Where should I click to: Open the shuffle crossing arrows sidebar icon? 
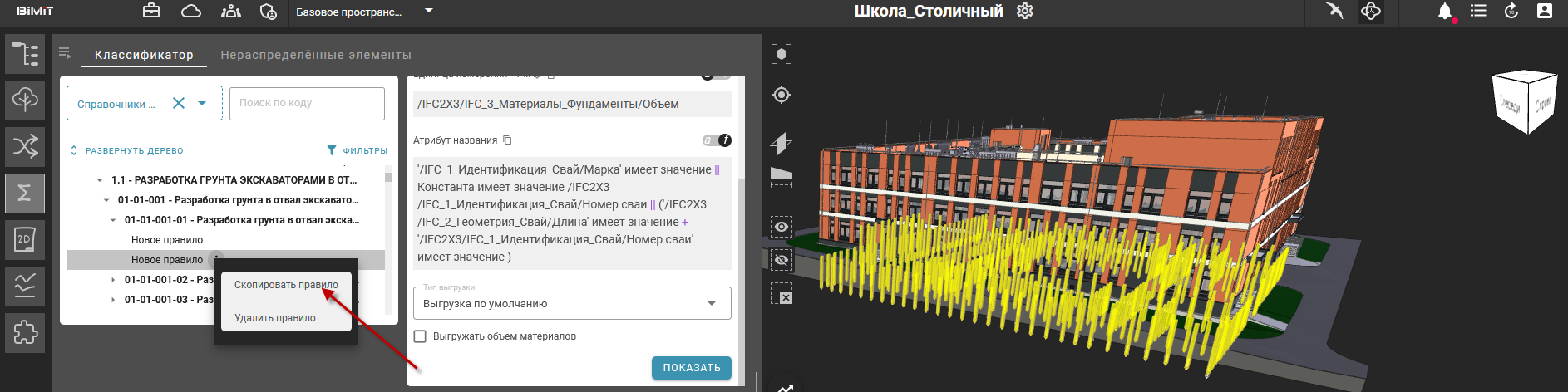[x=25, y=147]
